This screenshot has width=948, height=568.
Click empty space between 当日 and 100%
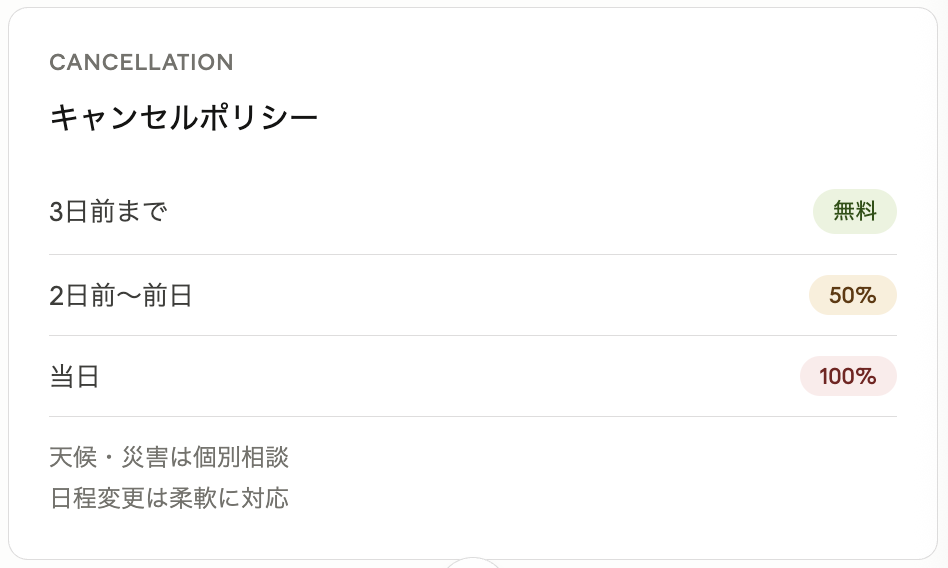click(x=450, y=377)
